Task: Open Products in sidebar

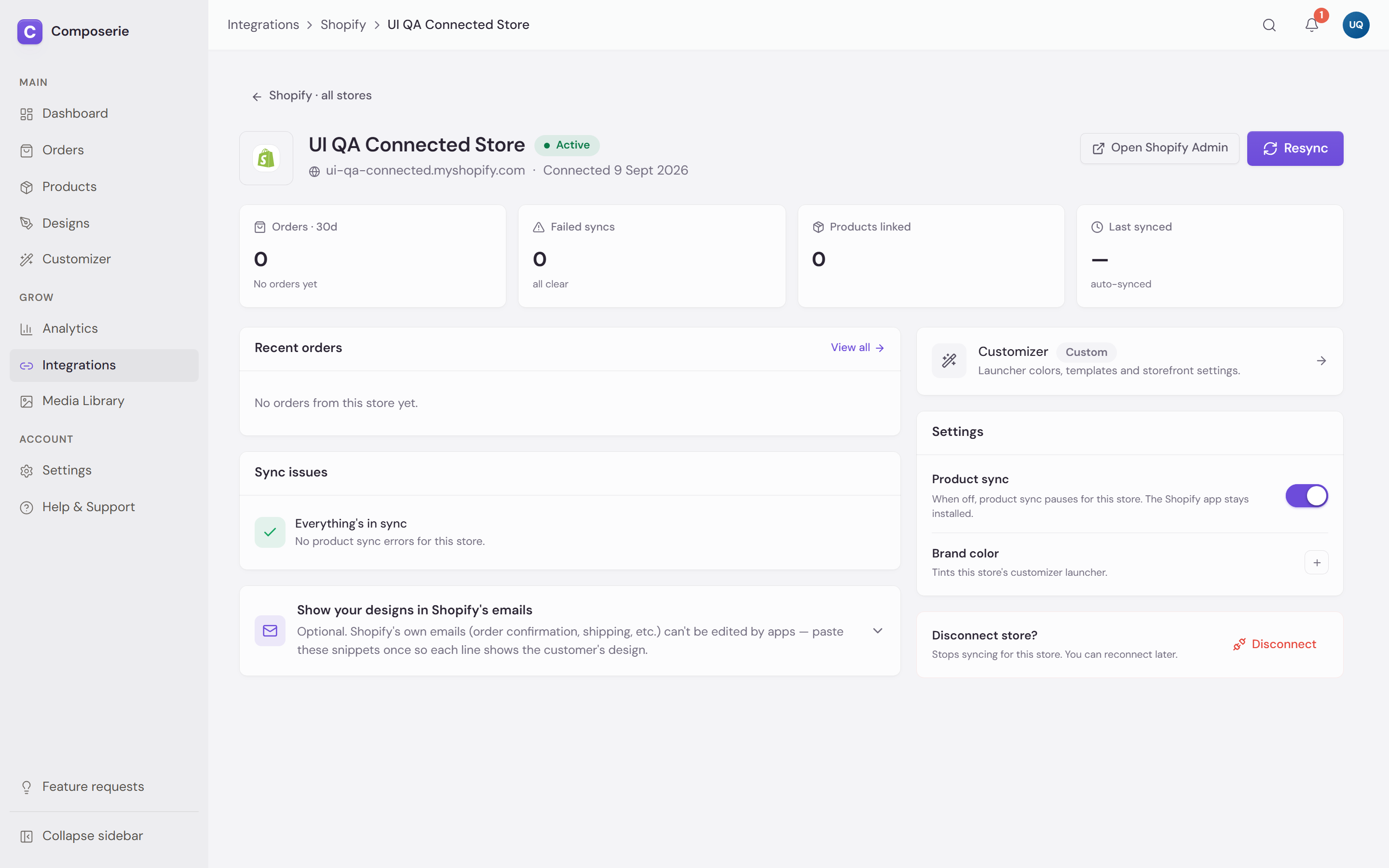Action: (x=104, y=187)
